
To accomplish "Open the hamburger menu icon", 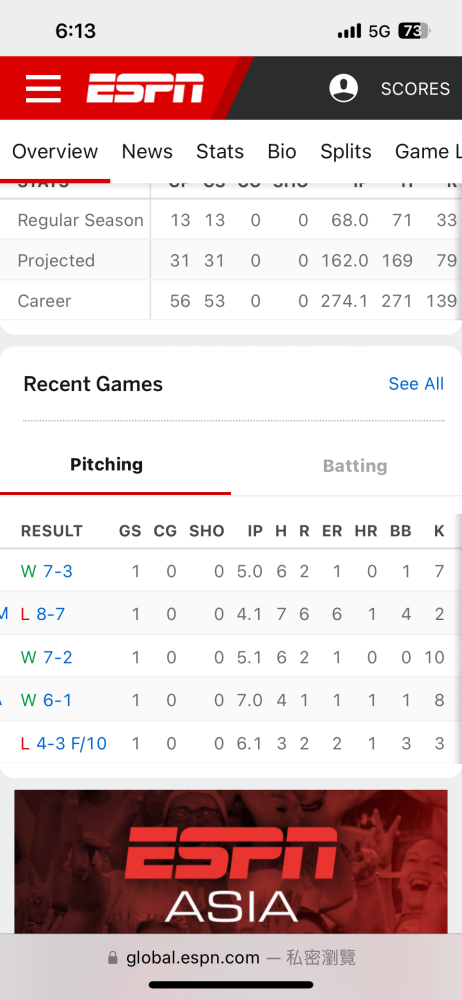I will click(43, 89).
